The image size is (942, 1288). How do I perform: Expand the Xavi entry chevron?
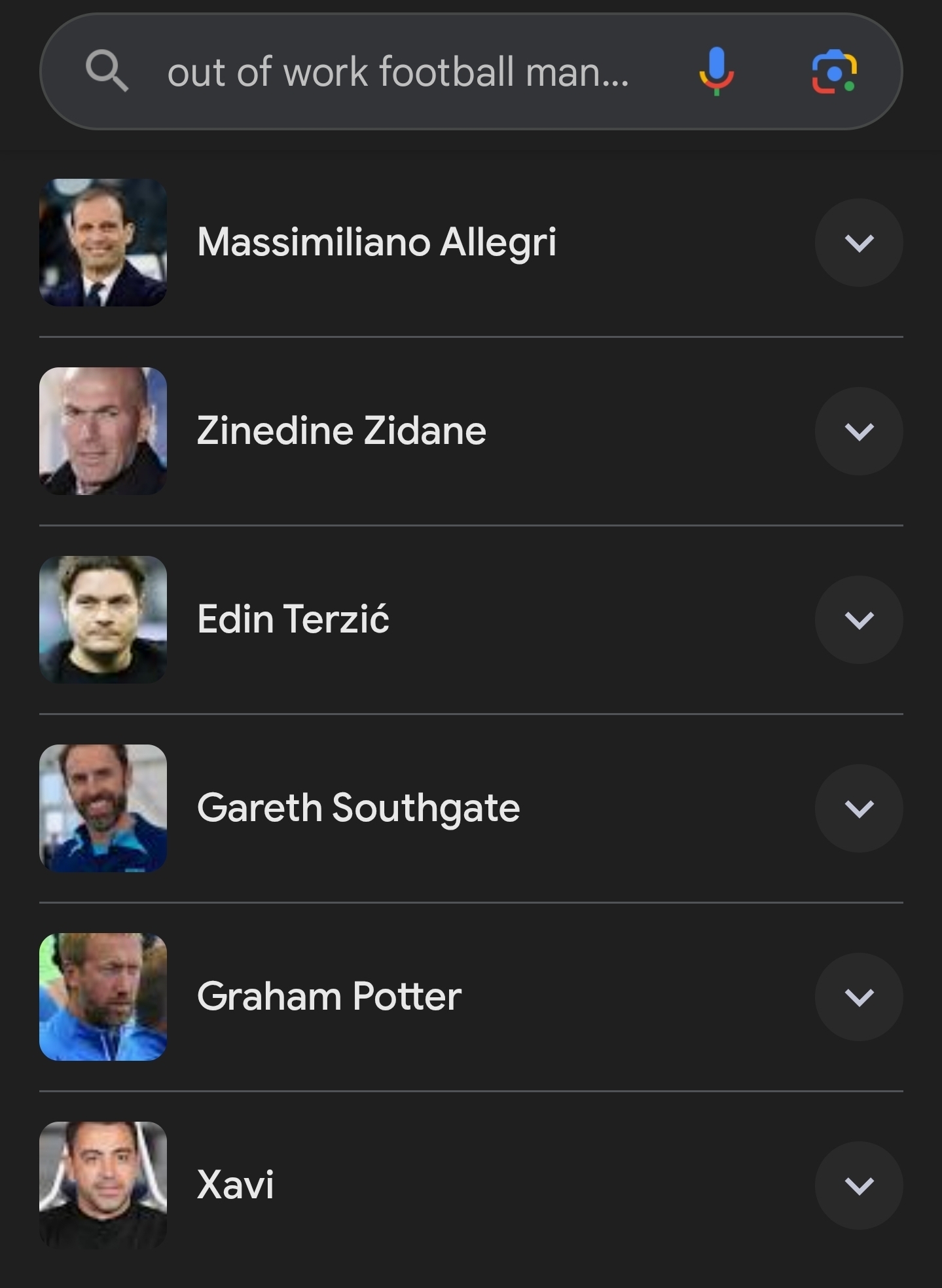pyautogui.click(x=859, y=1186)
